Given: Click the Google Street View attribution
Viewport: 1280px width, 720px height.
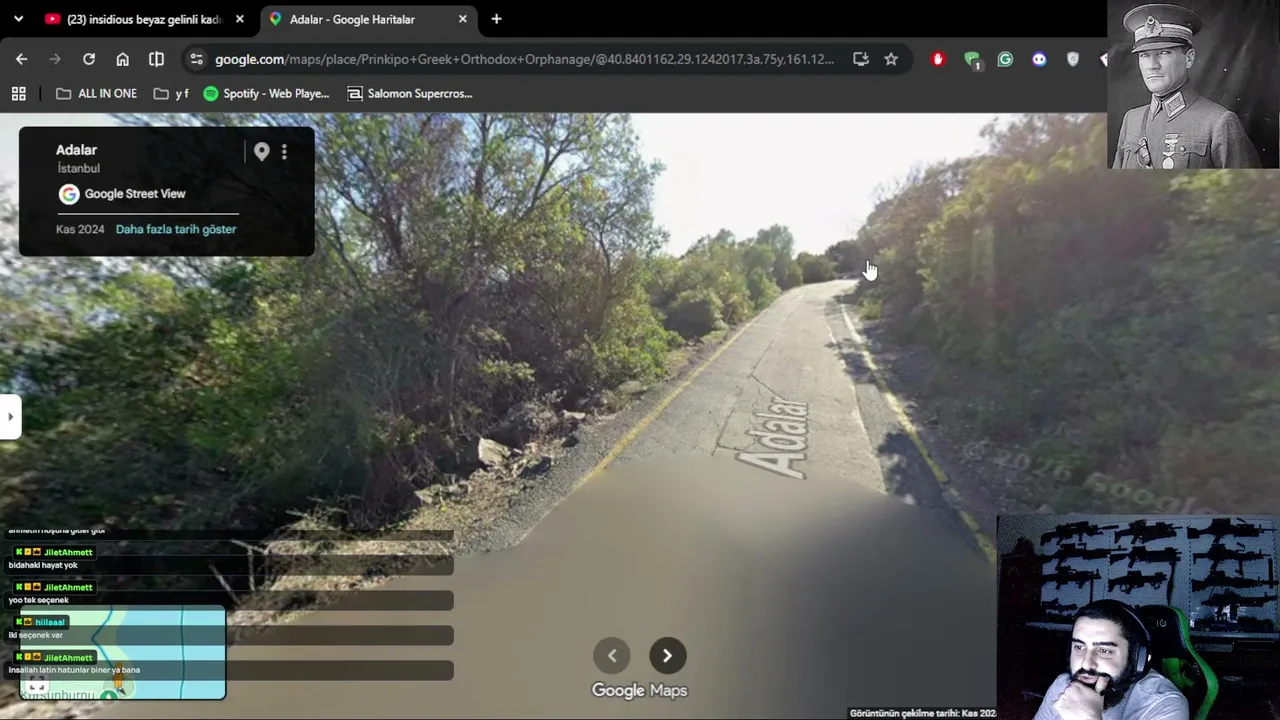Looking at the screenshot, I should point(122,194).
